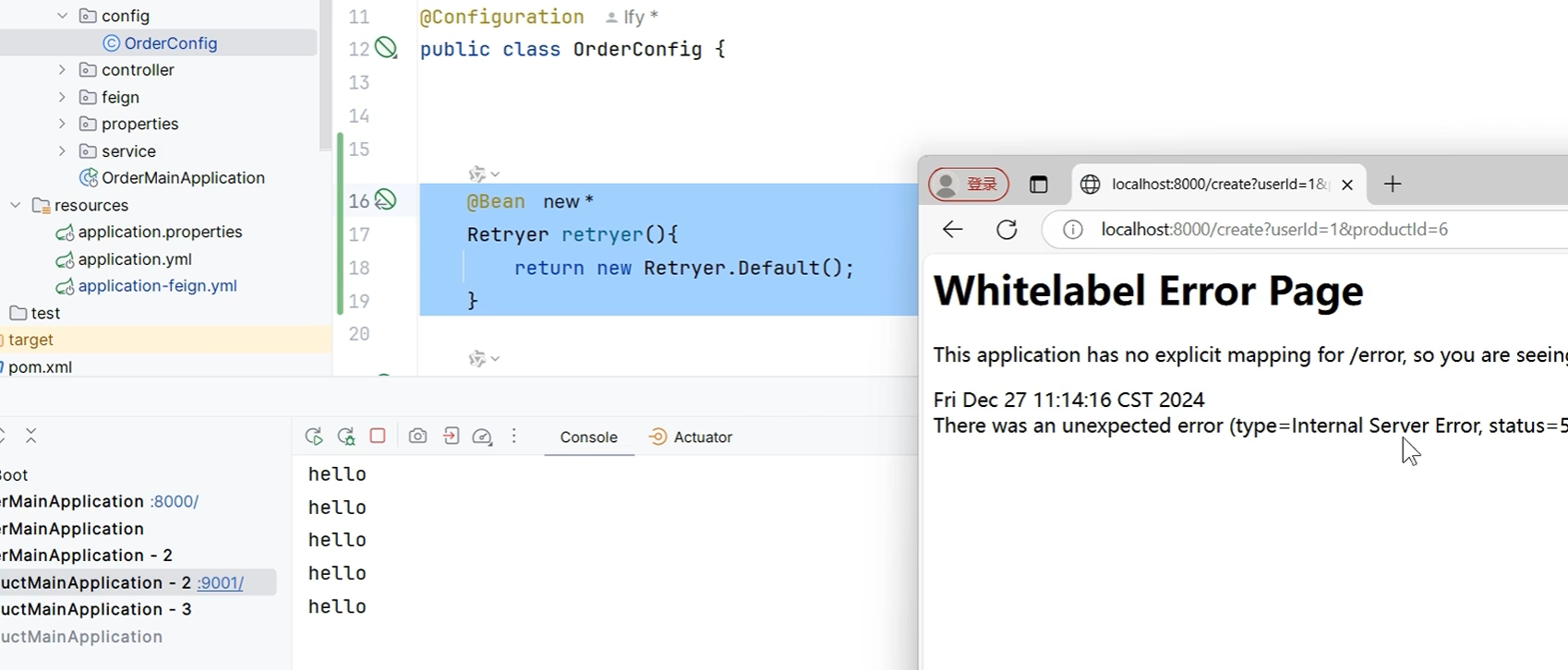Click the browser tab actions icon
Image resolution: width=1568 pixels, height=670 pixels.
[x=1039, y=185]
